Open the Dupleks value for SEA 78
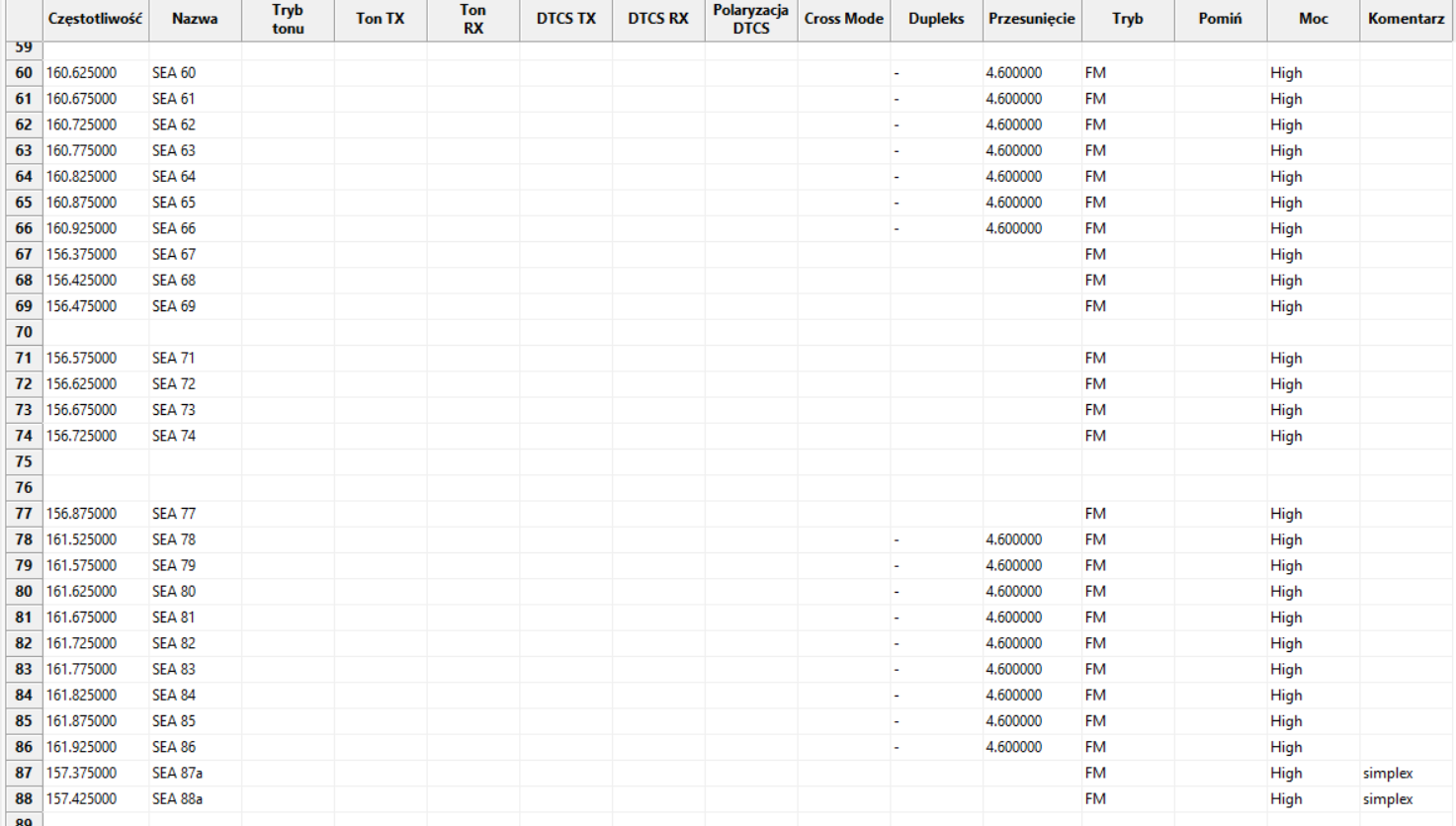Image resolution: width=1456 pixels, height=826 pixels. coord(897,539)
